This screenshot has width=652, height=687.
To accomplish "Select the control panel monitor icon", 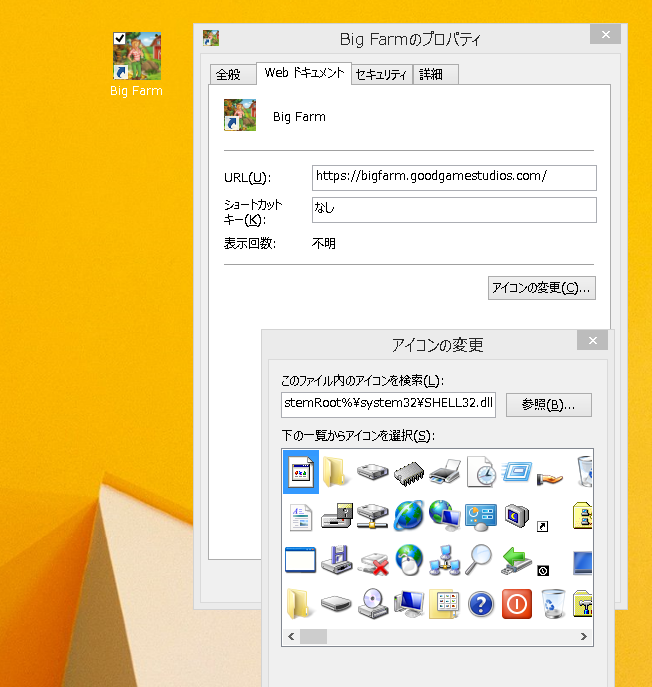I will coord(481,517).
